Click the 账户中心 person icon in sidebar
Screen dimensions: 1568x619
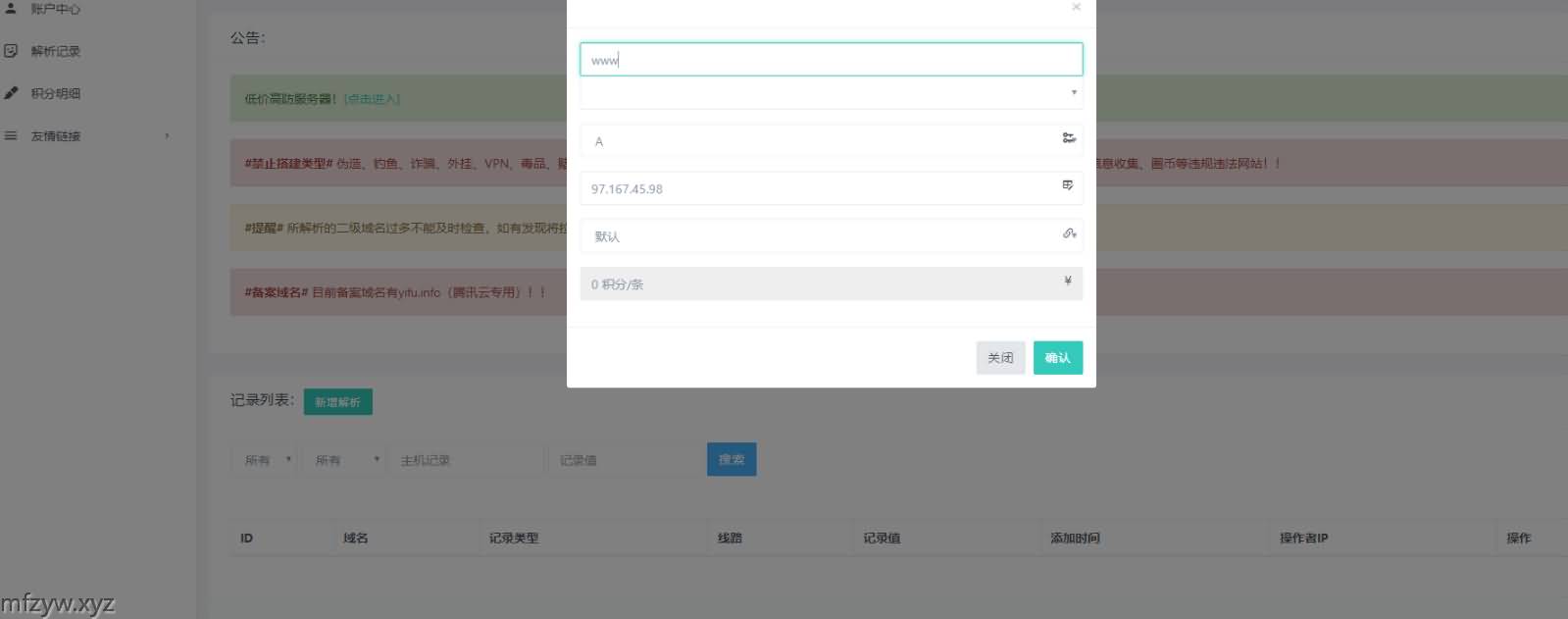pos(11,8)
